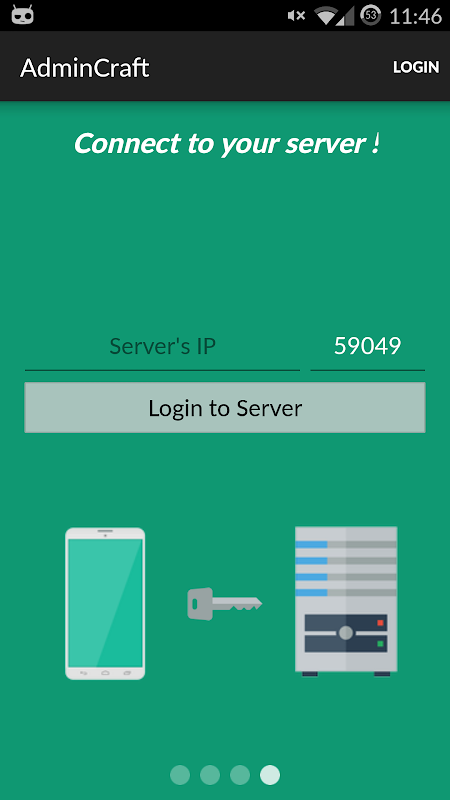Switch to the second page indicator dot
The image size is (450, 800).
pos(210,774)
